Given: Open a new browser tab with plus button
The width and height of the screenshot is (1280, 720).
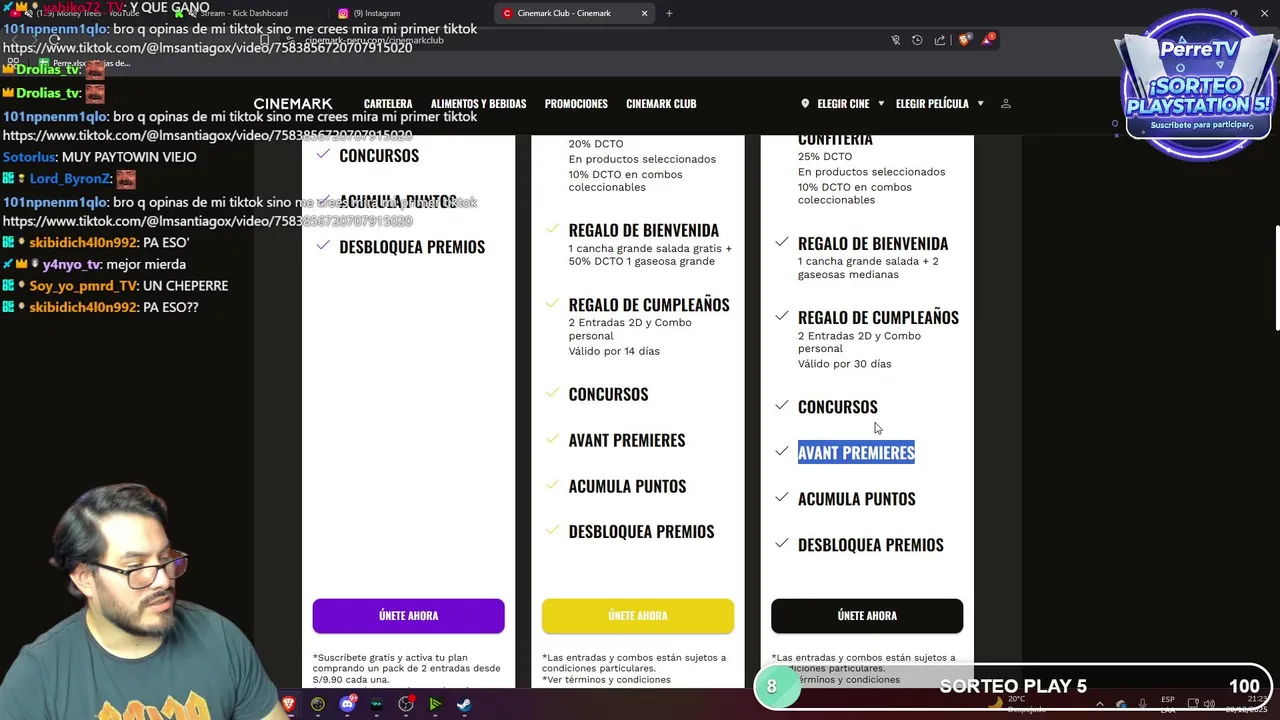Looking at the screenshot, I should [669, 13].
